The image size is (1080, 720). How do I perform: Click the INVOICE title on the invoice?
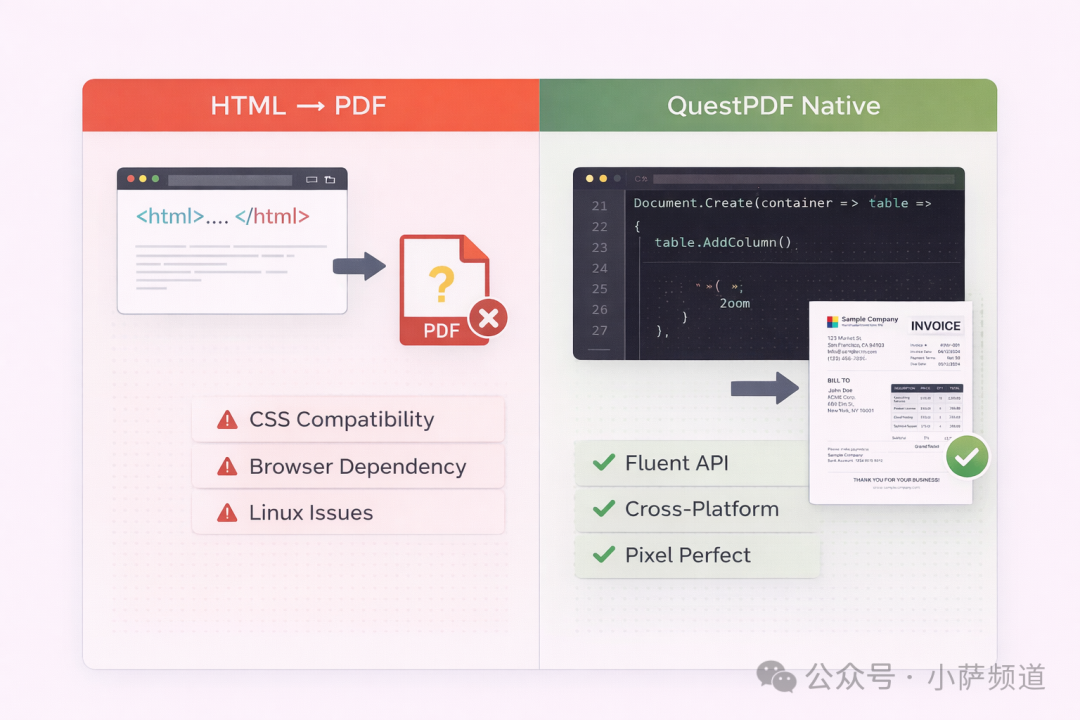(x=935, y=326)
